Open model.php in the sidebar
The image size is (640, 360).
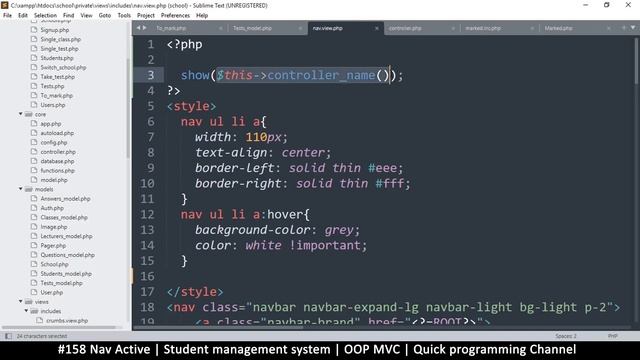[54, 180]
